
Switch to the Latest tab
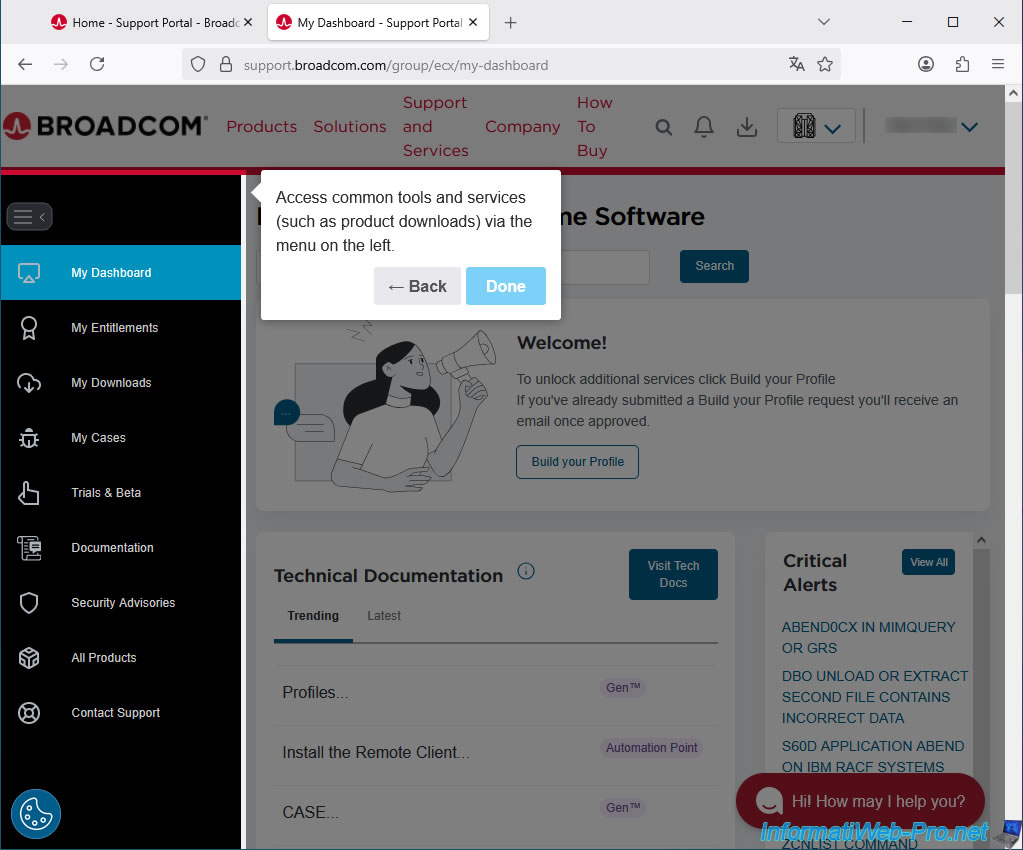pos(383,616)
